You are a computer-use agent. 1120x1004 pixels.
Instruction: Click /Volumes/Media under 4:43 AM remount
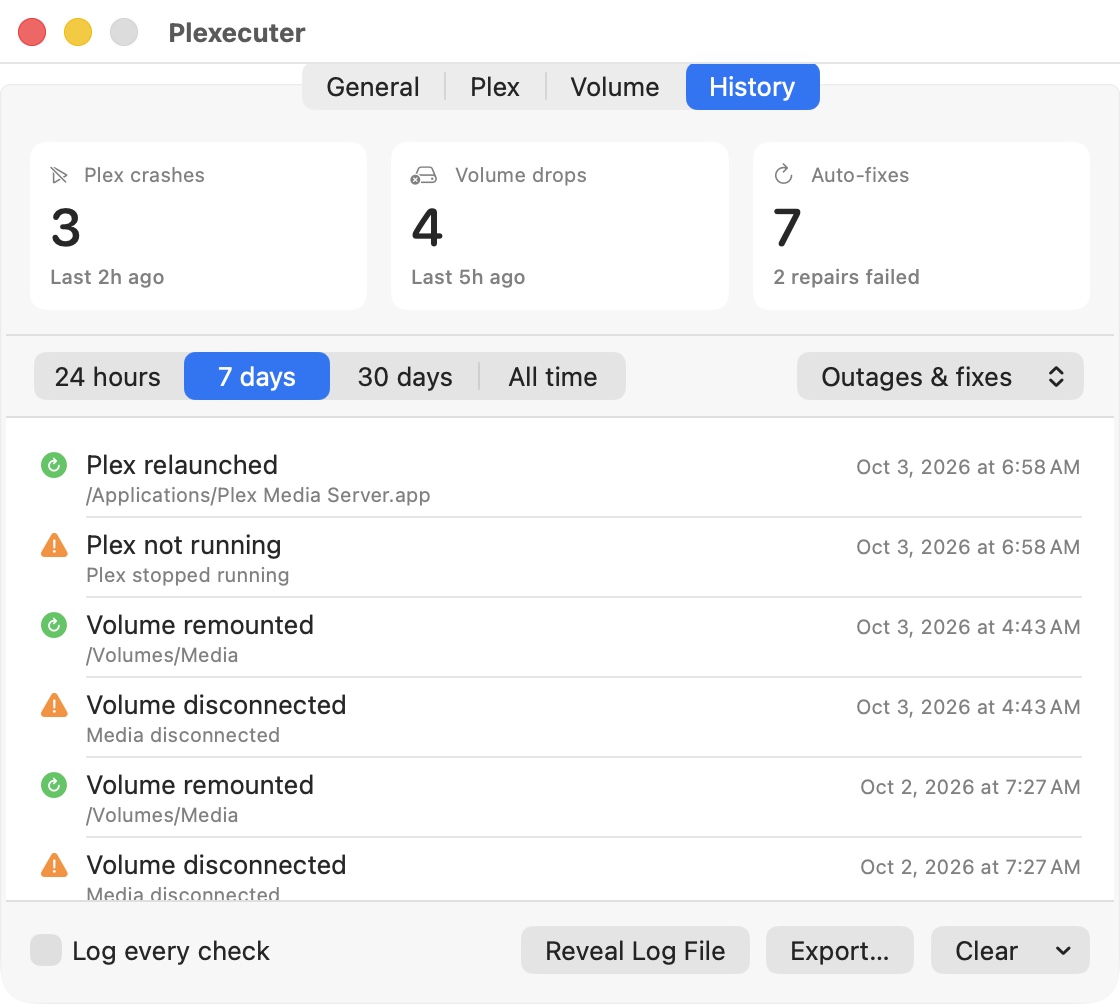click(162, 655)
